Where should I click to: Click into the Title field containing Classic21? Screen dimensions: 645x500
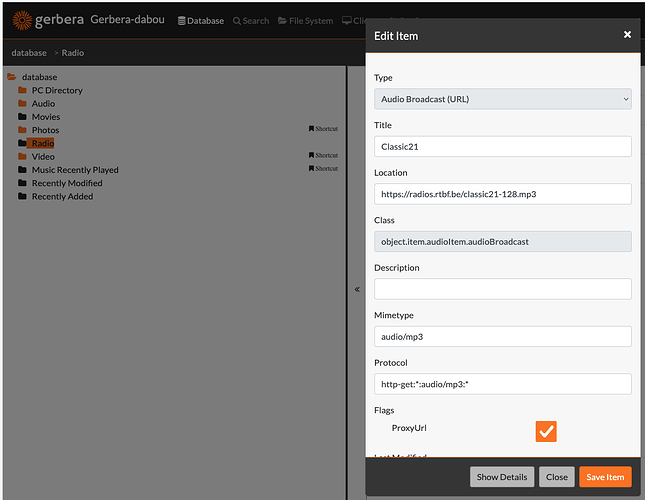click(502, 146)
